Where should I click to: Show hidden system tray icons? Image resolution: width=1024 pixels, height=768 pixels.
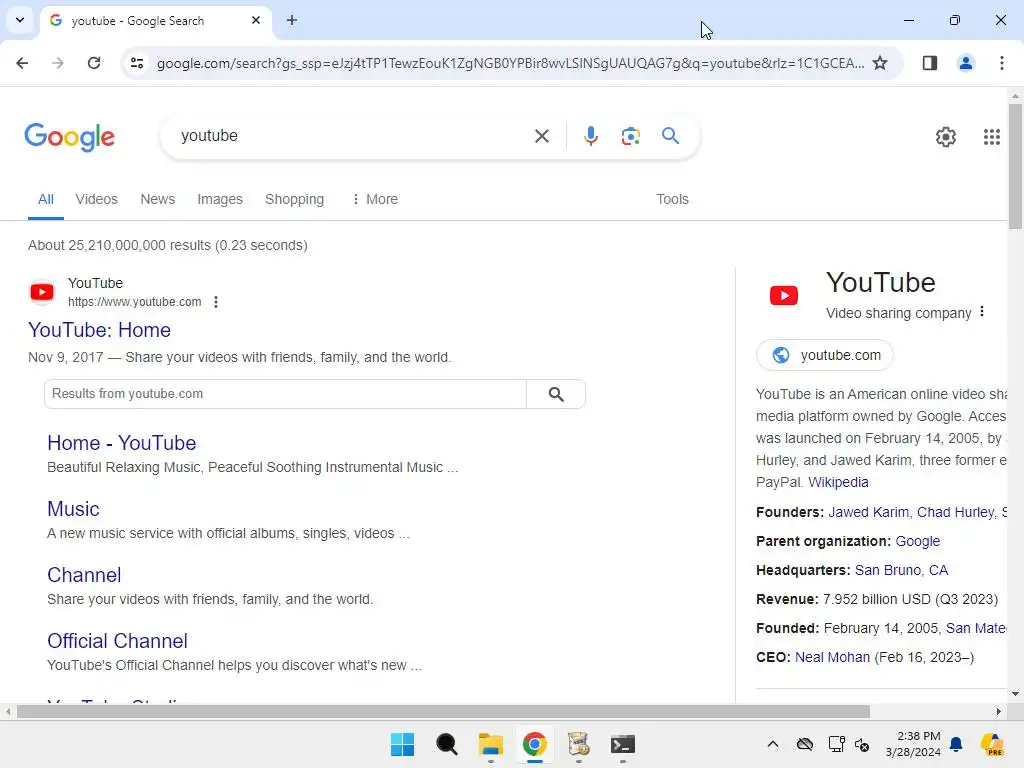click(773, 744)
